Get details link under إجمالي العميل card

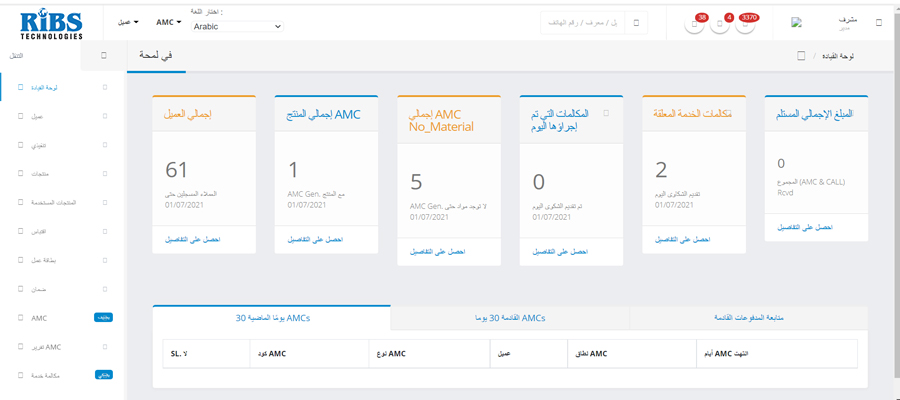[189, 240]
